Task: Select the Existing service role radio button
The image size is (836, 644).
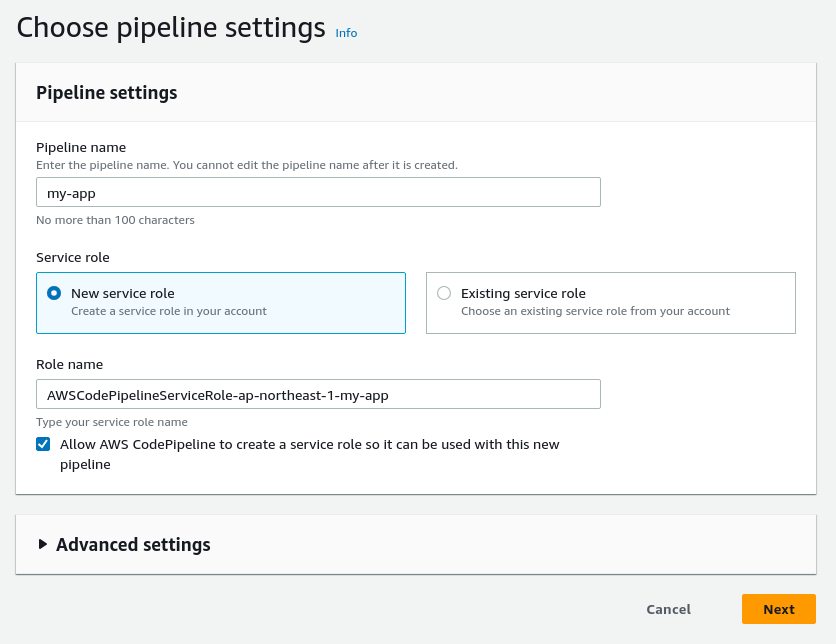Action: [x=444, y=293]
